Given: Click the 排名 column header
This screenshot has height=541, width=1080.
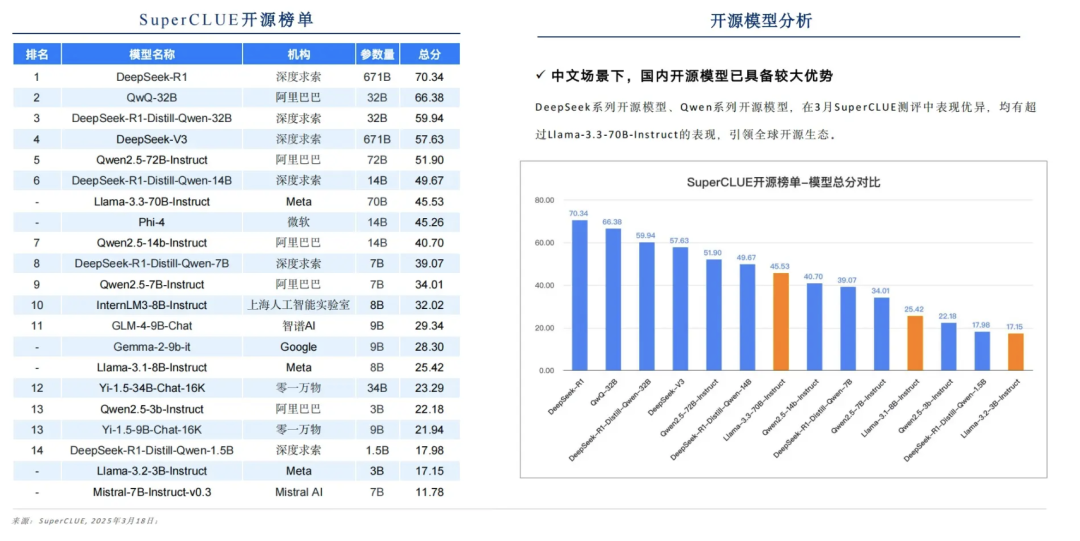Looking at the screenshot, I should [37, 54].
